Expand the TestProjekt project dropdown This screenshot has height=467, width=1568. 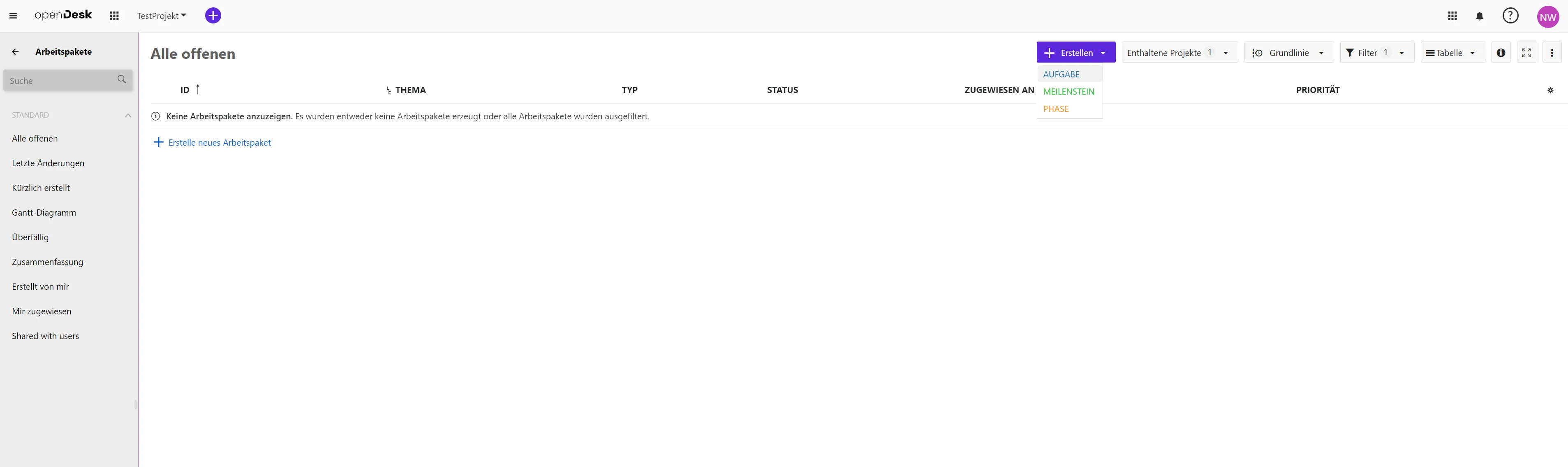click(161, 16)
